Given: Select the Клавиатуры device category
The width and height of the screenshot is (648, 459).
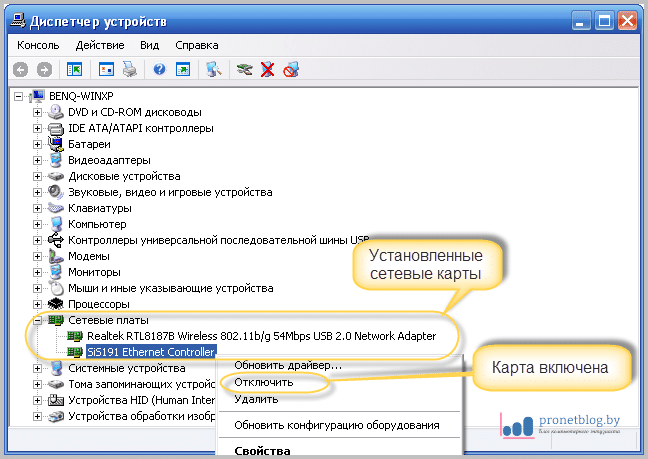Looking at the screenshot, I should (99, 208).
